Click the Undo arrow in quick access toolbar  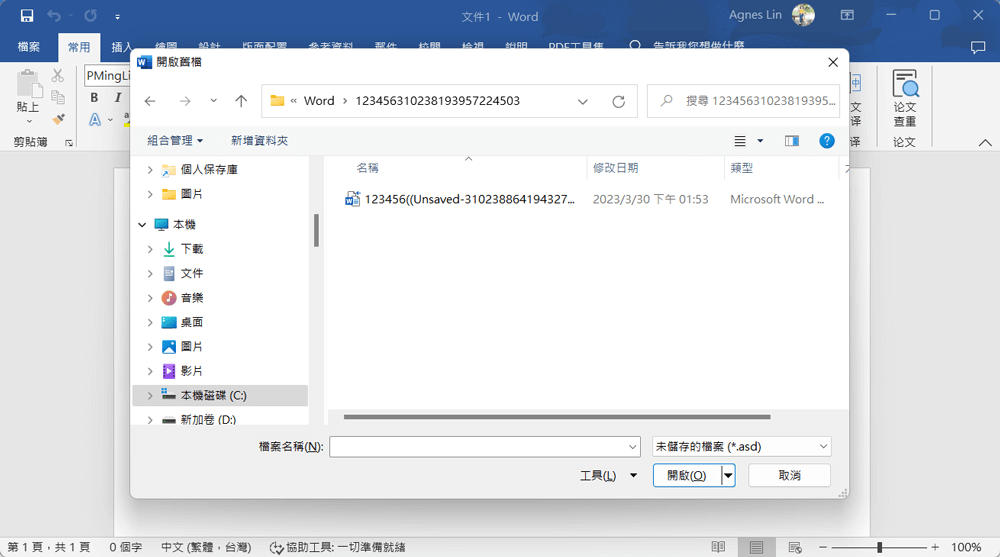tap(54, 16)
